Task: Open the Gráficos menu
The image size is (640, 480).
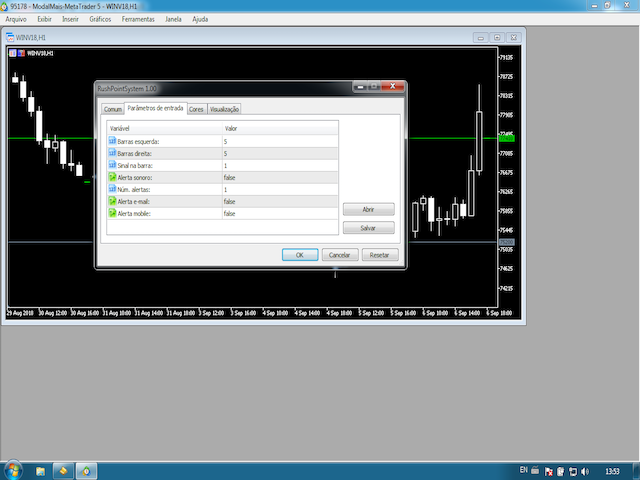Action: click(x=100, y=19)
